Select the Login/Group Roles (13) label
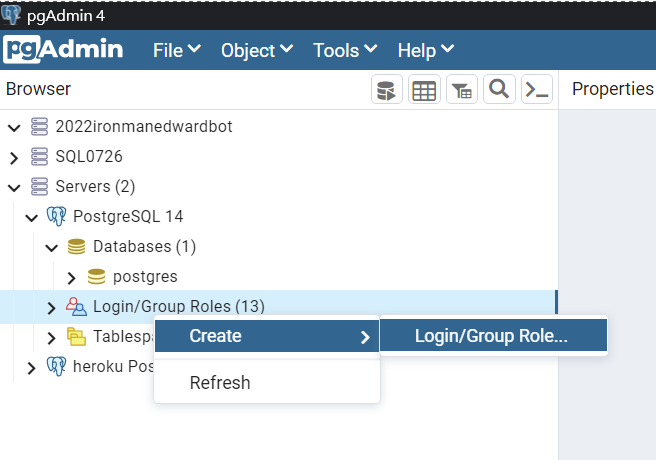 [179, 307]
